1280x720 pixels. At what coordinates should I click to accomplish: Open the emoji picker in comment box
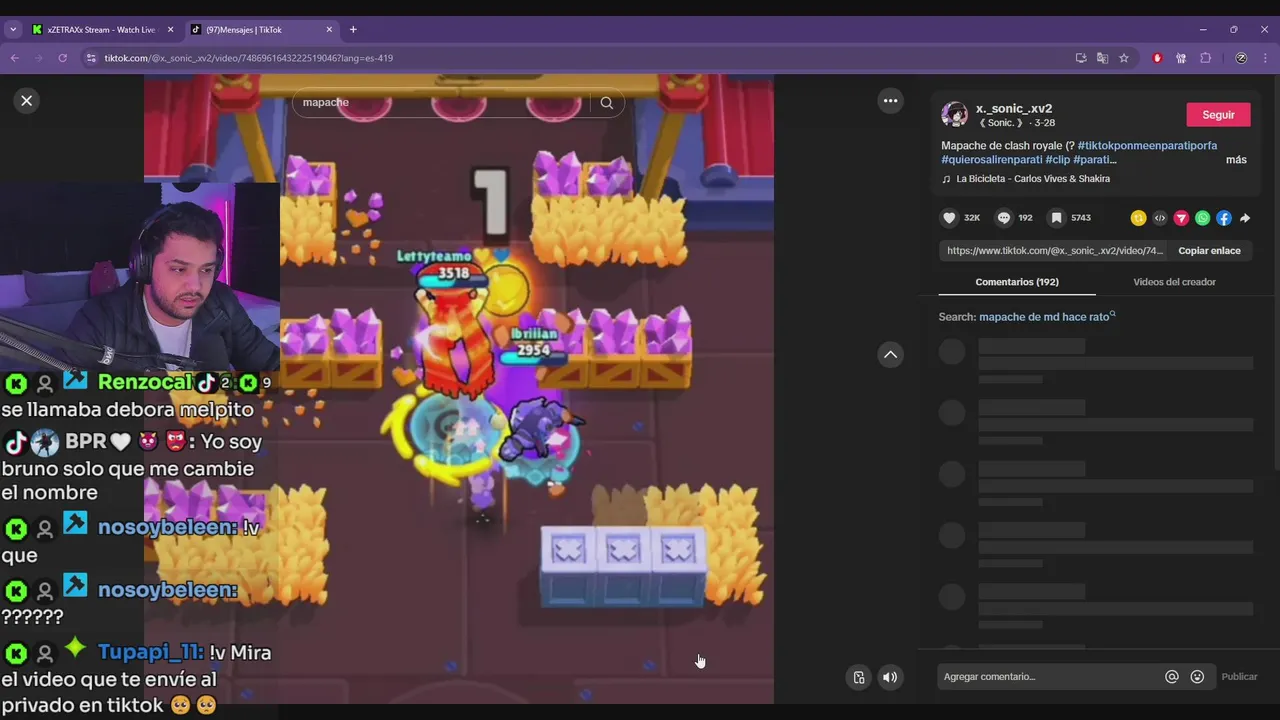click(1197, 677)
